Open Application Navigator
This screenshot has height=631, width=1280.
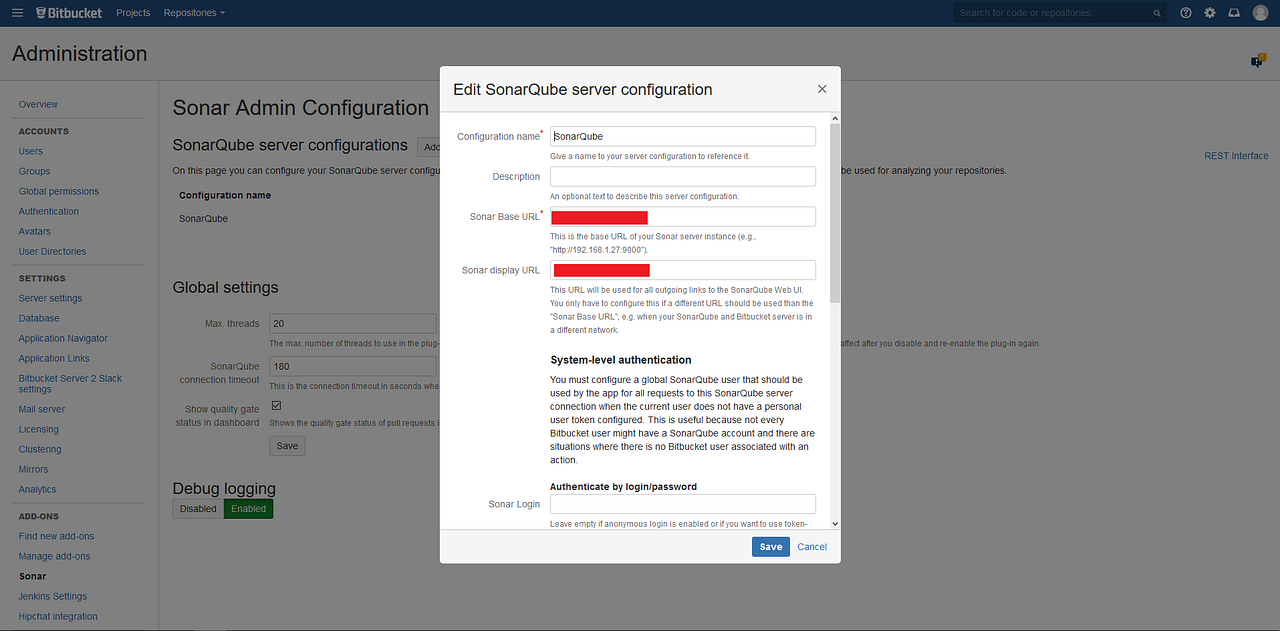[x=63, y=338]
